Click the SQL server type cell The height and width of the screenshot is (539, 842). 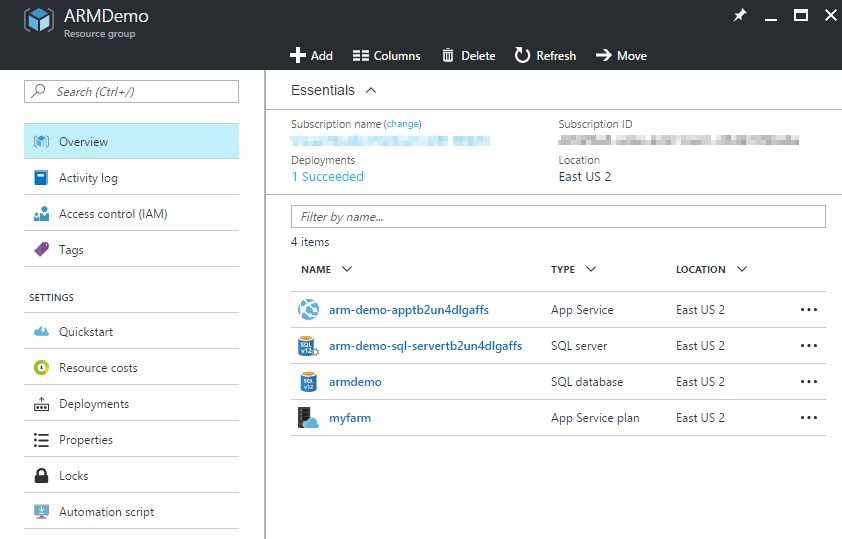[x=579, y=346]
